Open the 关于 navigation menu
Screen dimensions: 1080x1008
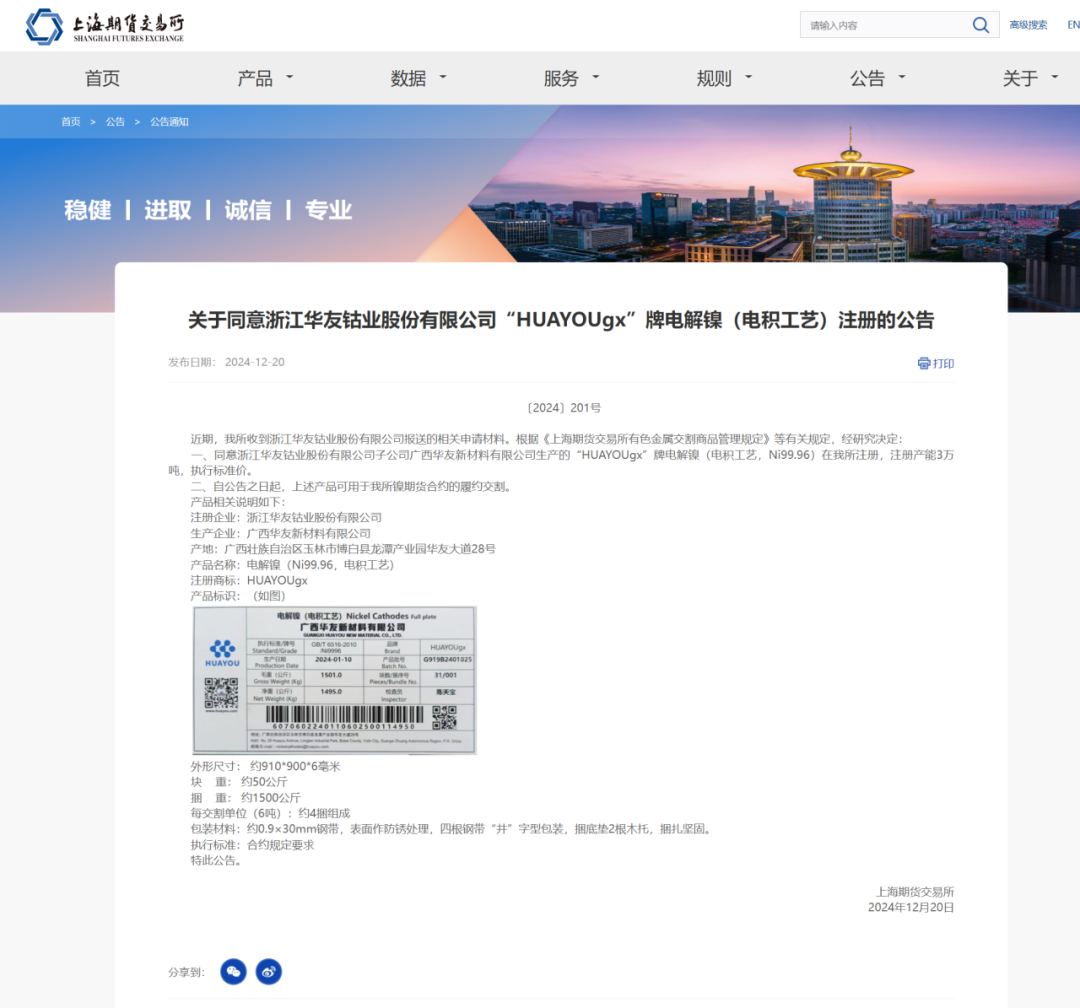[x=1030, y=78]
